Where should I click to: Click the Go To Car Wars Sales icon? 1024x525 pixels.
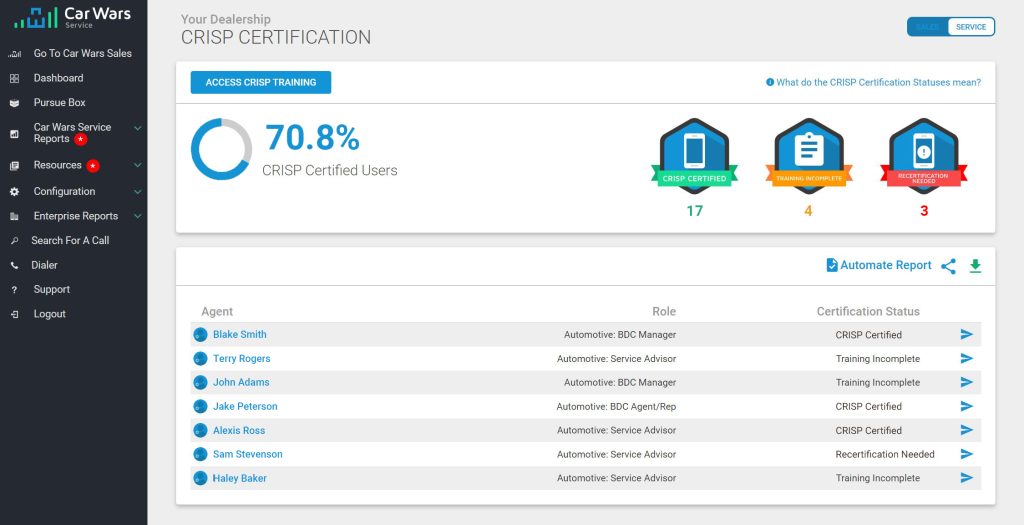pos(14,54)
